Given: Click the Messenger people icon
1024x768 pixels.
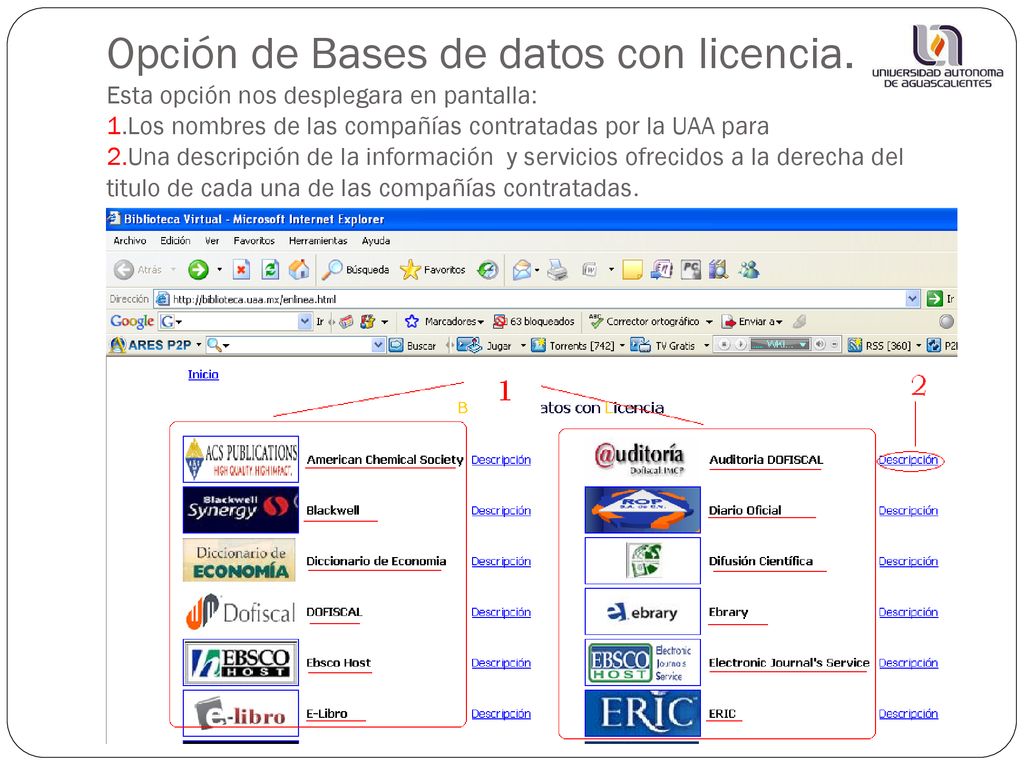Looking at the screenshot, I should click(x=748, y=269).
